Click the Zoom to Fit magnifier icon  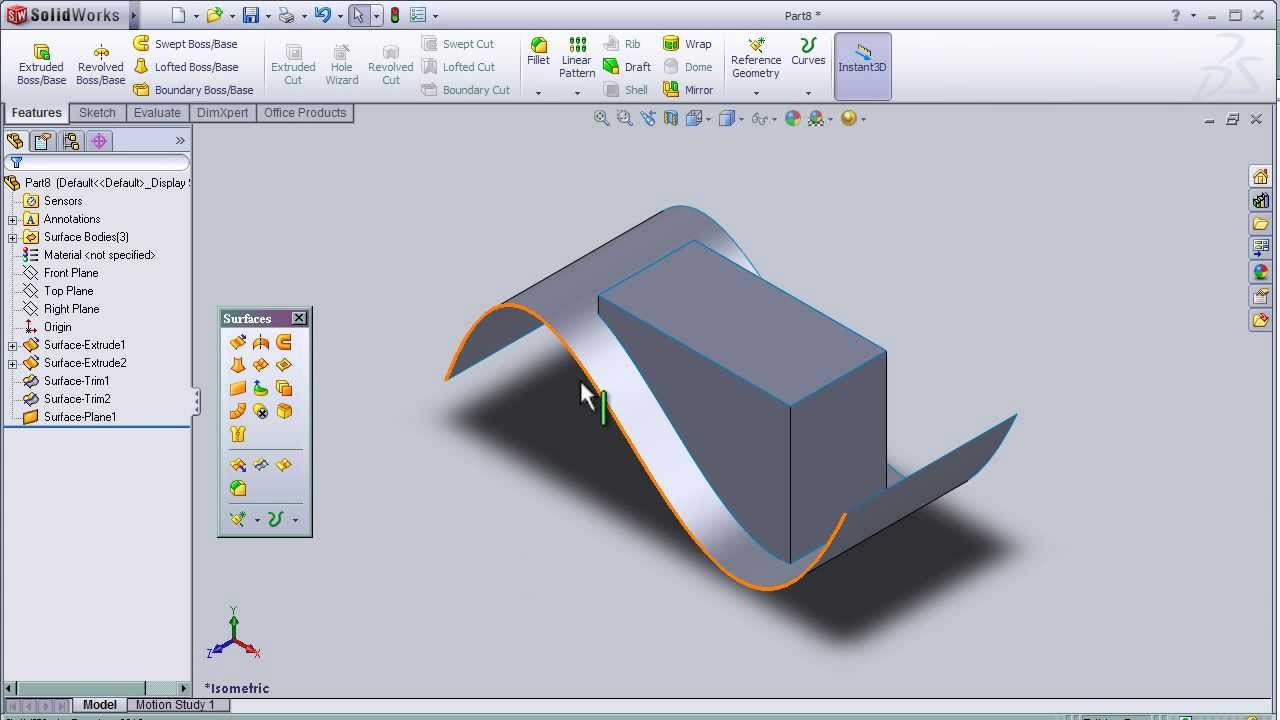tap(601, 118)
